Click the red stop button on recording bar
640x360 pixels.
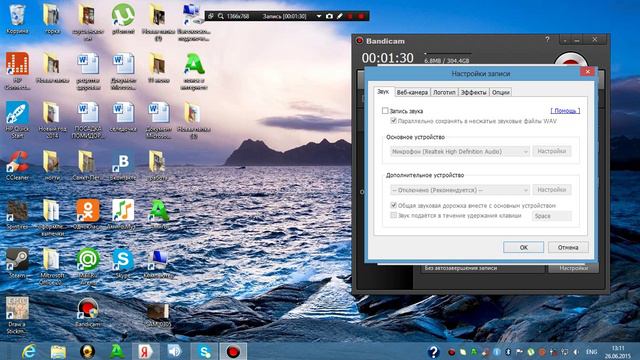point(361,16)
